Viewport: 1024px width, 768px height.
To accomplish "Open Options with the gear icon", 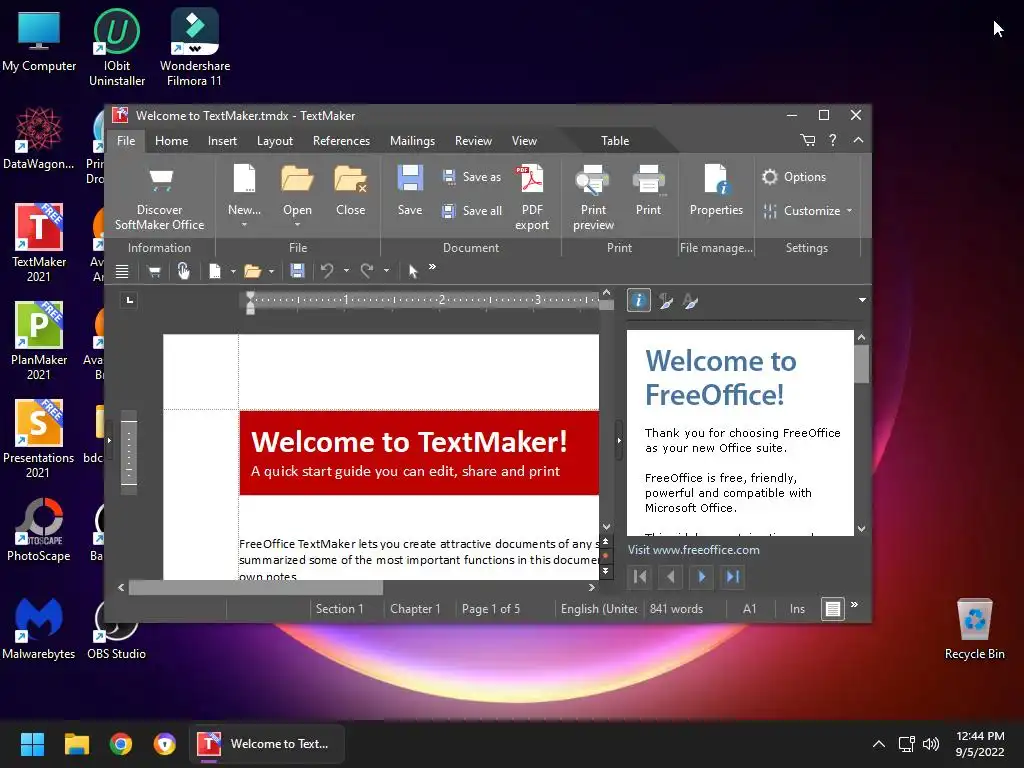I will pyautogui.click(x=793, y=177).
